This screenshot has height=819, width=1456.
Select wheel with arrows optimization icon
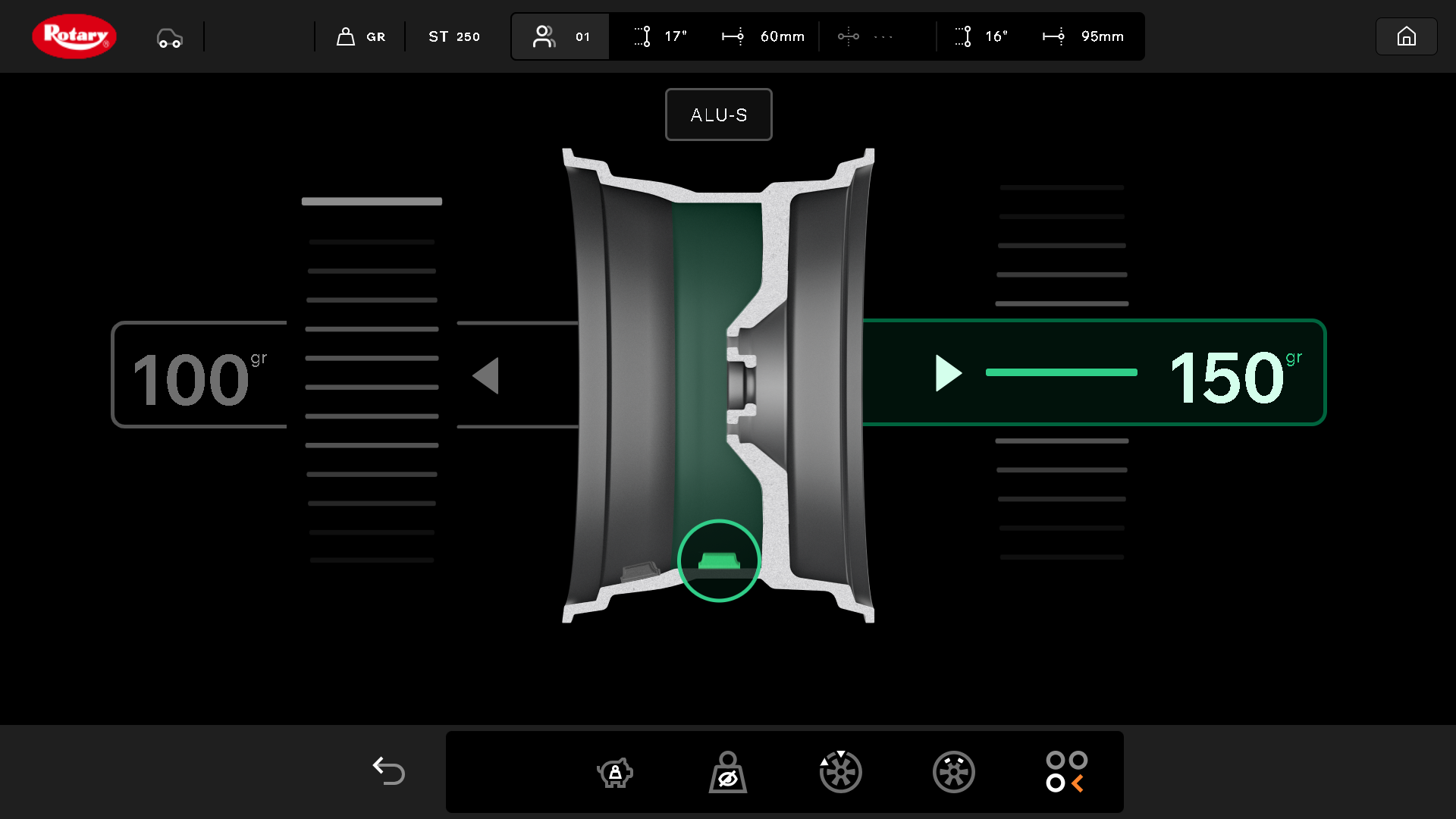840,772
